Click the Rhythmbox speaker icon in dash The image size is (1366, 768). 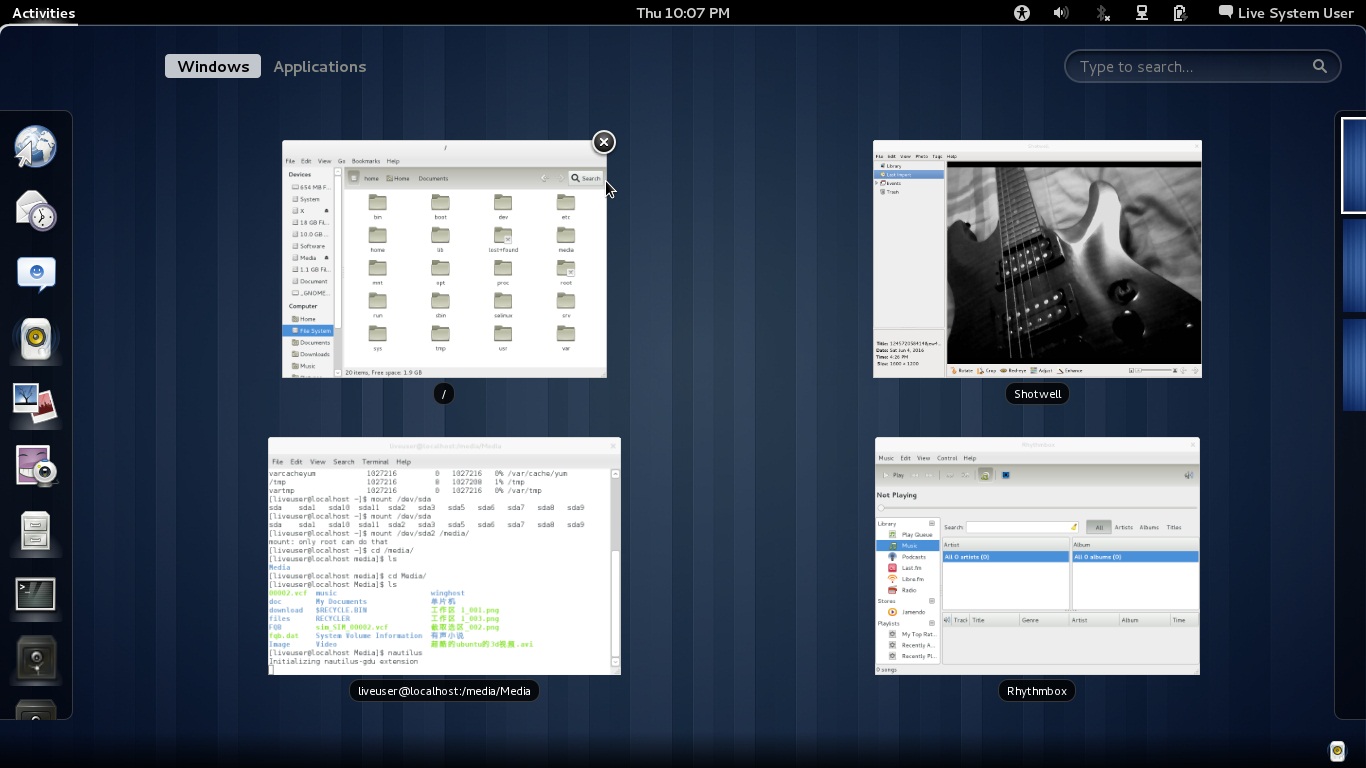pyautogui.click(x=36, y=339)
